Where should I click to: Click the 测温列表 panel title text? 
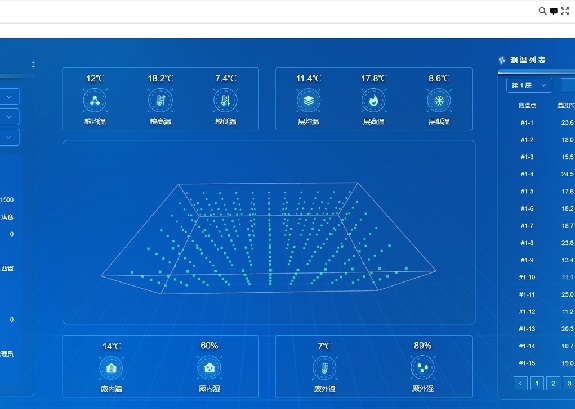point(528,60)
